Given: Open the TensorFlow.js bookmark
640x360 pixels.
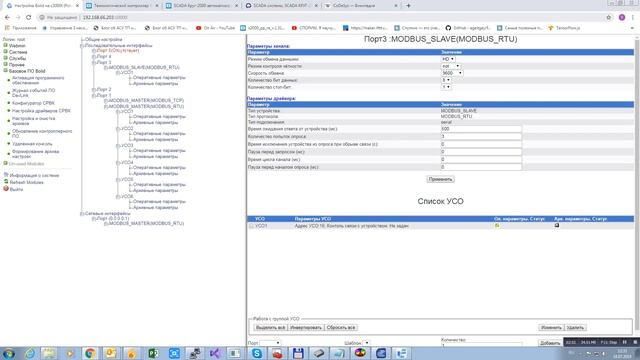Looking at the screenshot, I should pos(564,28).
